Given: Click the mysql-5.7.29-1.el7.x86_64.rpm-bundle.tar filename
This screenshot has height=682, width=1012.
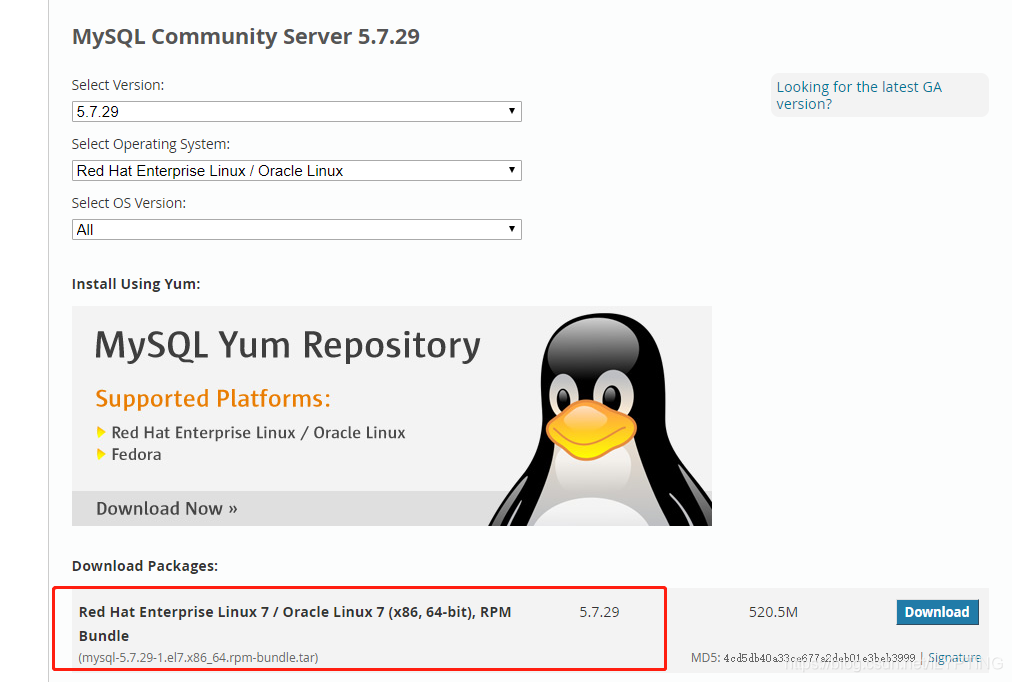Looking at the screenshot, I should coord(198,657).
